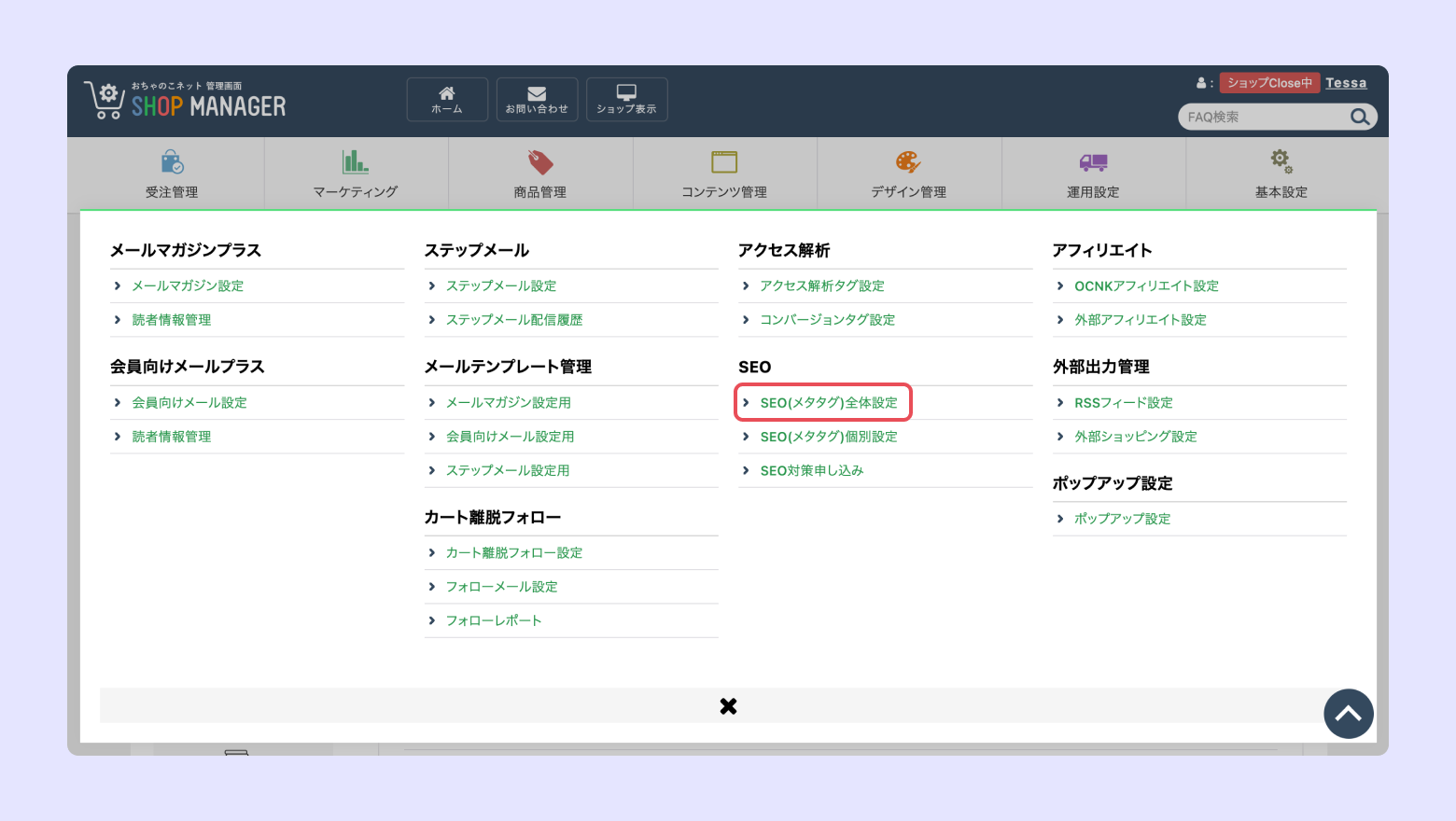Image resolution: width=1456 pixels, height=821 pixels.
Task: Open the ショップ表示 monitor button
Action: point(626,100)
